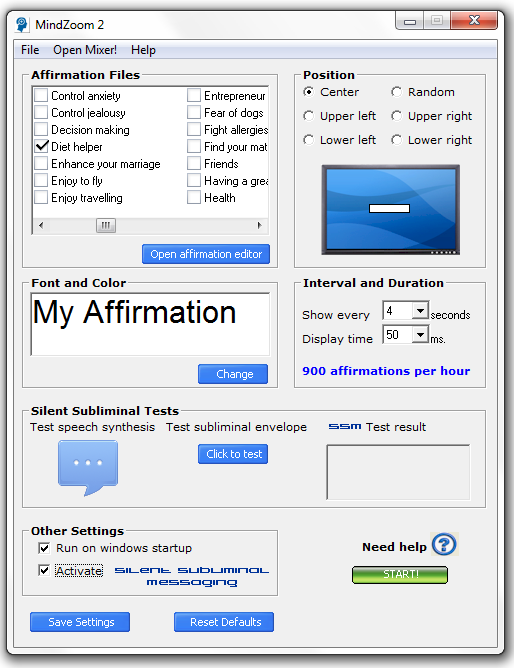The width and height of the screenshot is (514, 668).
Task: Click the Need help label
Action: (394, 547)
